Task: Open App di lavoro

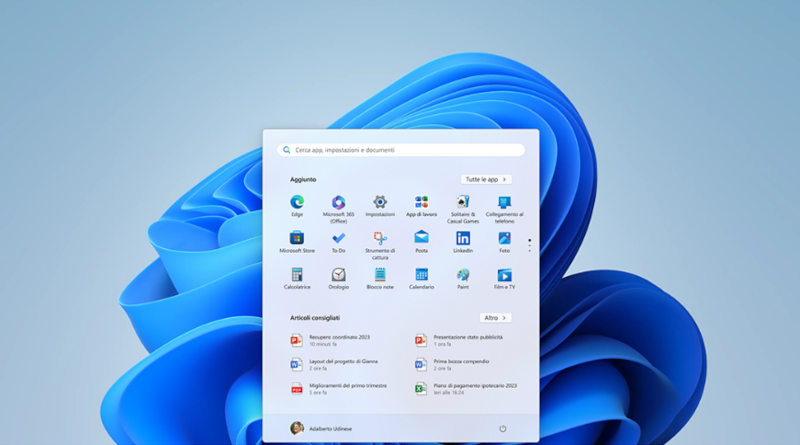Action: point(421,206)
